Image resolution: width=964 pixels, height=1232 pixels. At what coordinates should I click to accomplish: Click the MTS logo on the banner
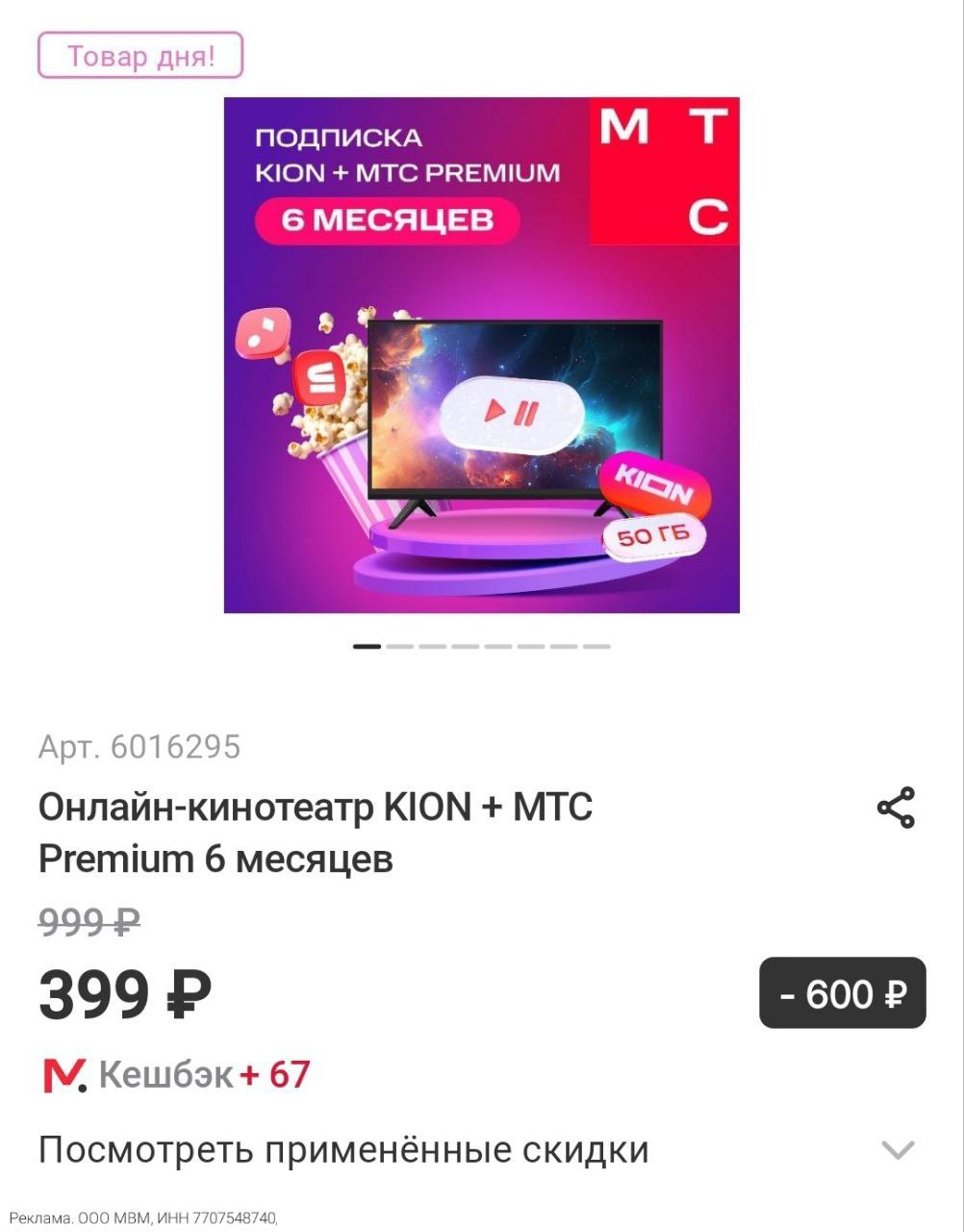(x=664, y=170)
